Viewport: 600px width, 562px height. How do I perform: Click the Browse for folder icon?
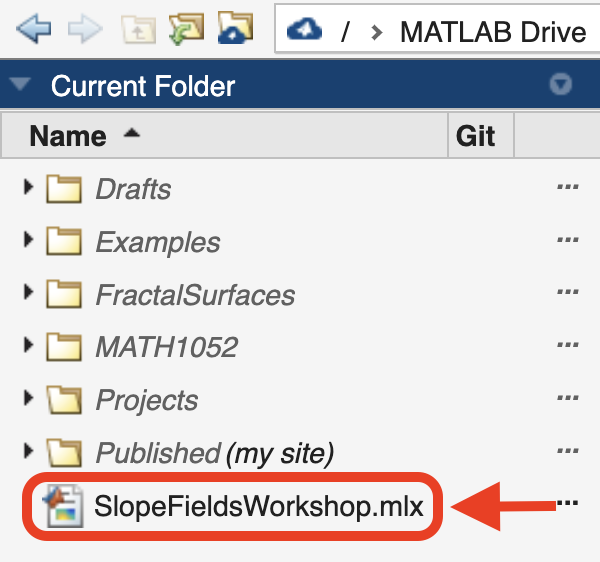tap(186, 29)
